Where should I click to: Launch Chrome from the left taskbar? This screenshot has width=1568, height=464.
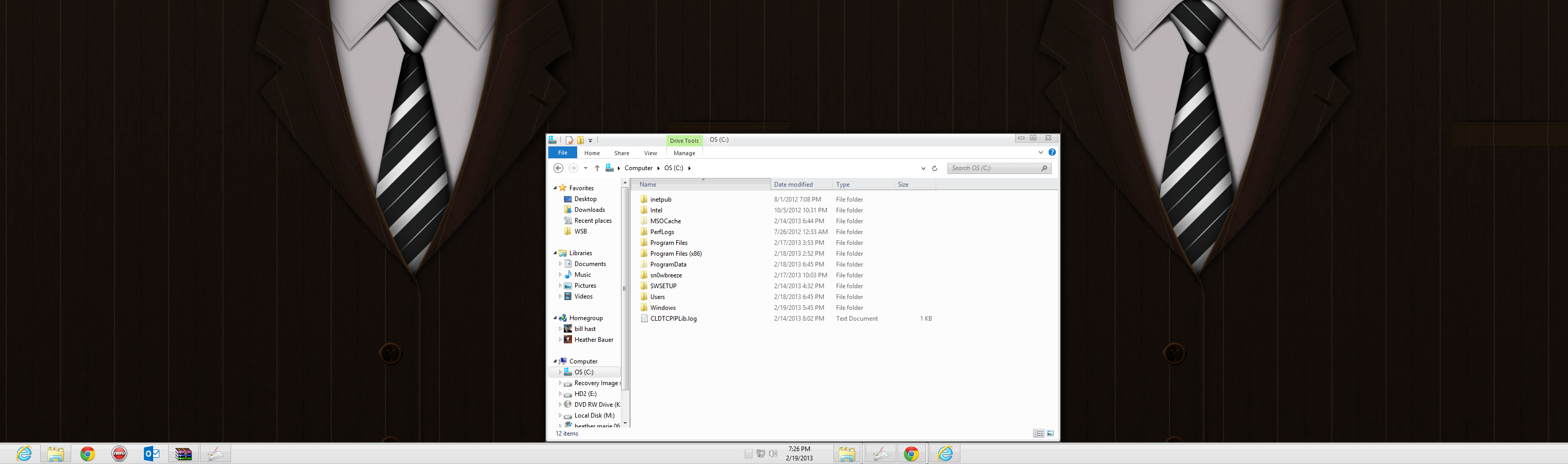coord(88,454)
